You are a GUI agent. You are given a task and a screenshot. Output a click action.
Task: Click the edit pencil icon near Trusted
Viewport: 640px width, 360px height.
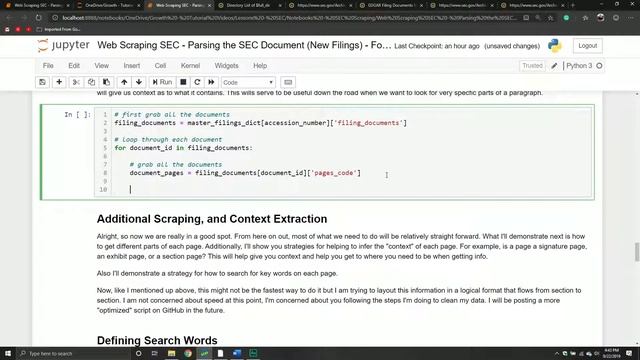click(x=554, y=66)
